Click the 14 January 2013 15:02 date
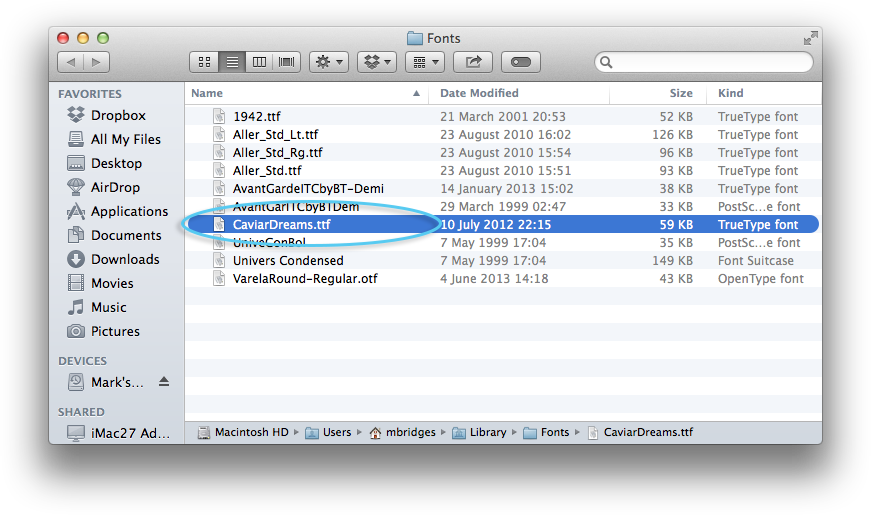The height and width of the screenshot is (515, 871). pyautogui.click(x=507, y=189)
